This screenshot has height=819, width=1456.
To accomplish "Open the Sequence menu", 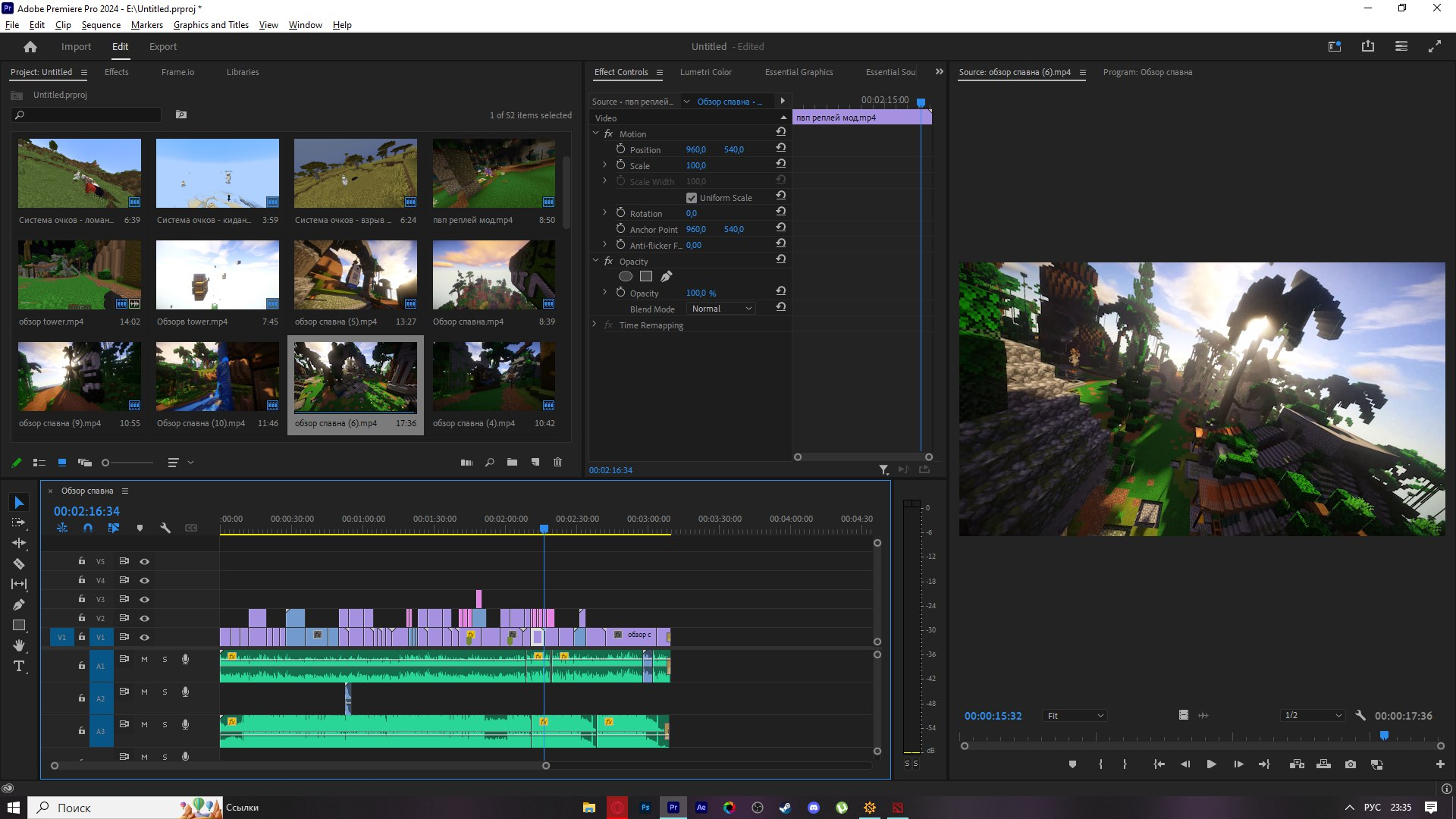I will click(101, 25).
